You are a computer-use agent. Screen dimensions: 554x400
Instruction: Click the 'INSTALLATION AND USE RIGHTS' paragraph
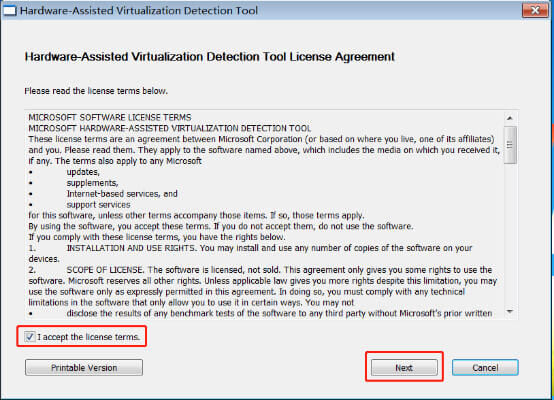point(250,253)
